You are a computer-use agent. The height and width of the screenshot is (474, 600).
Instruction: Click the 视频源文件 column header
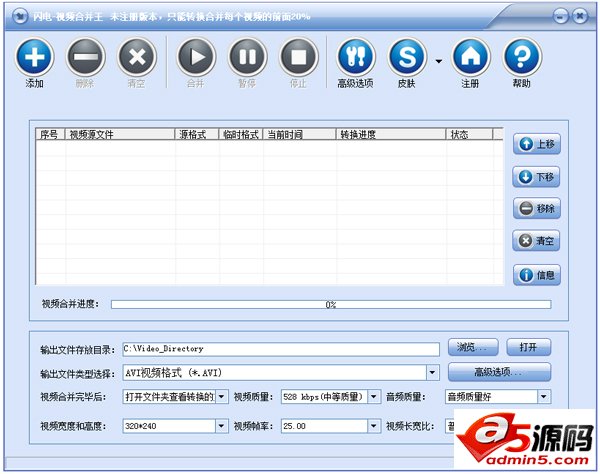point(120,135)
